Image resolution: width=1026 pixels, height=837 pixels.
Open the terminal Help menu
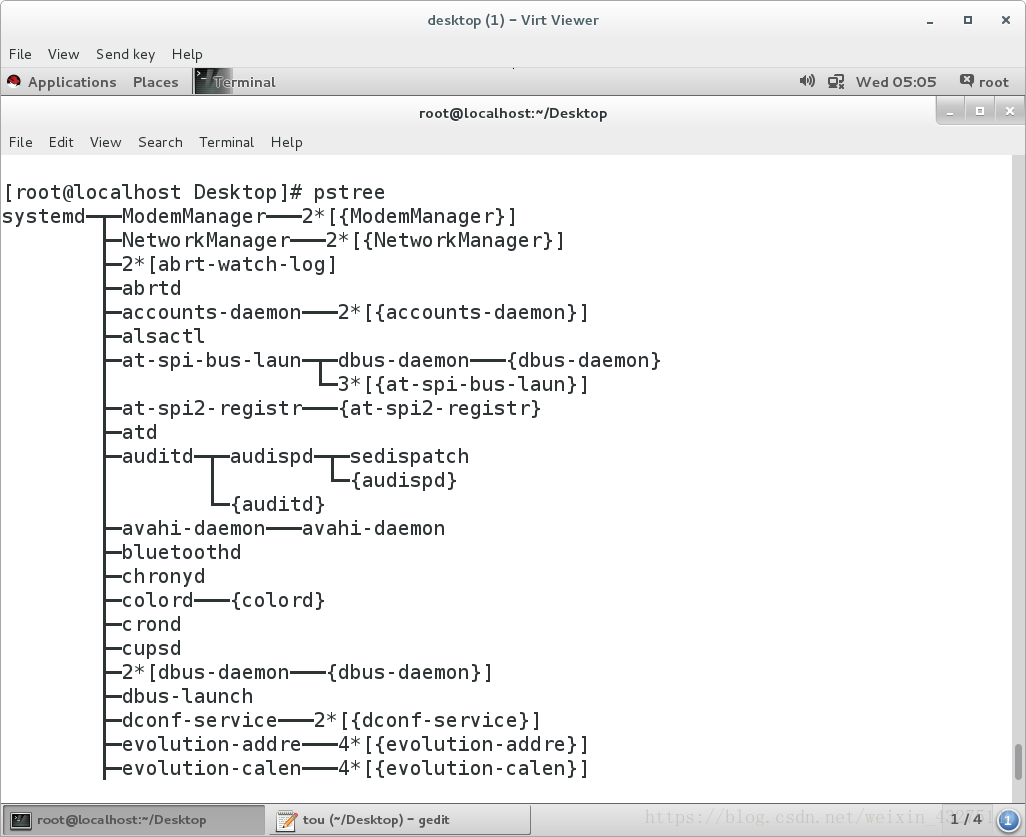pyautogui.click(x=287, y=142)
